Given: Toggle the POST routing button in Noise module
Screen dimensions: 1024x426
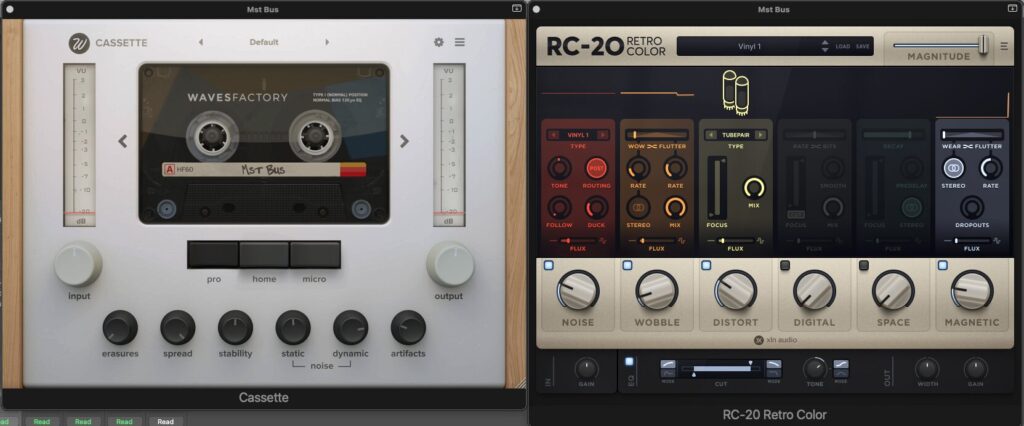Looking at the screenshot, I should (x=596, y=168).
